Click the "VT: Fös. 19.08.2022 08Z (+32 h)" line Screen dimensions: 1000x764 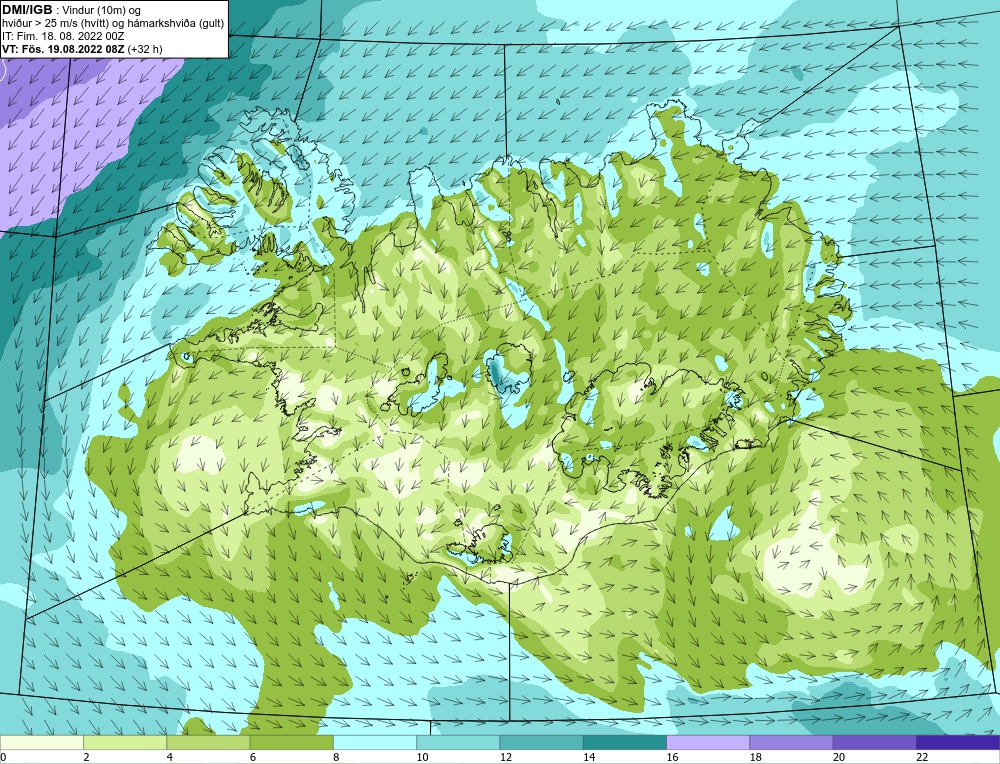point(82,48)
